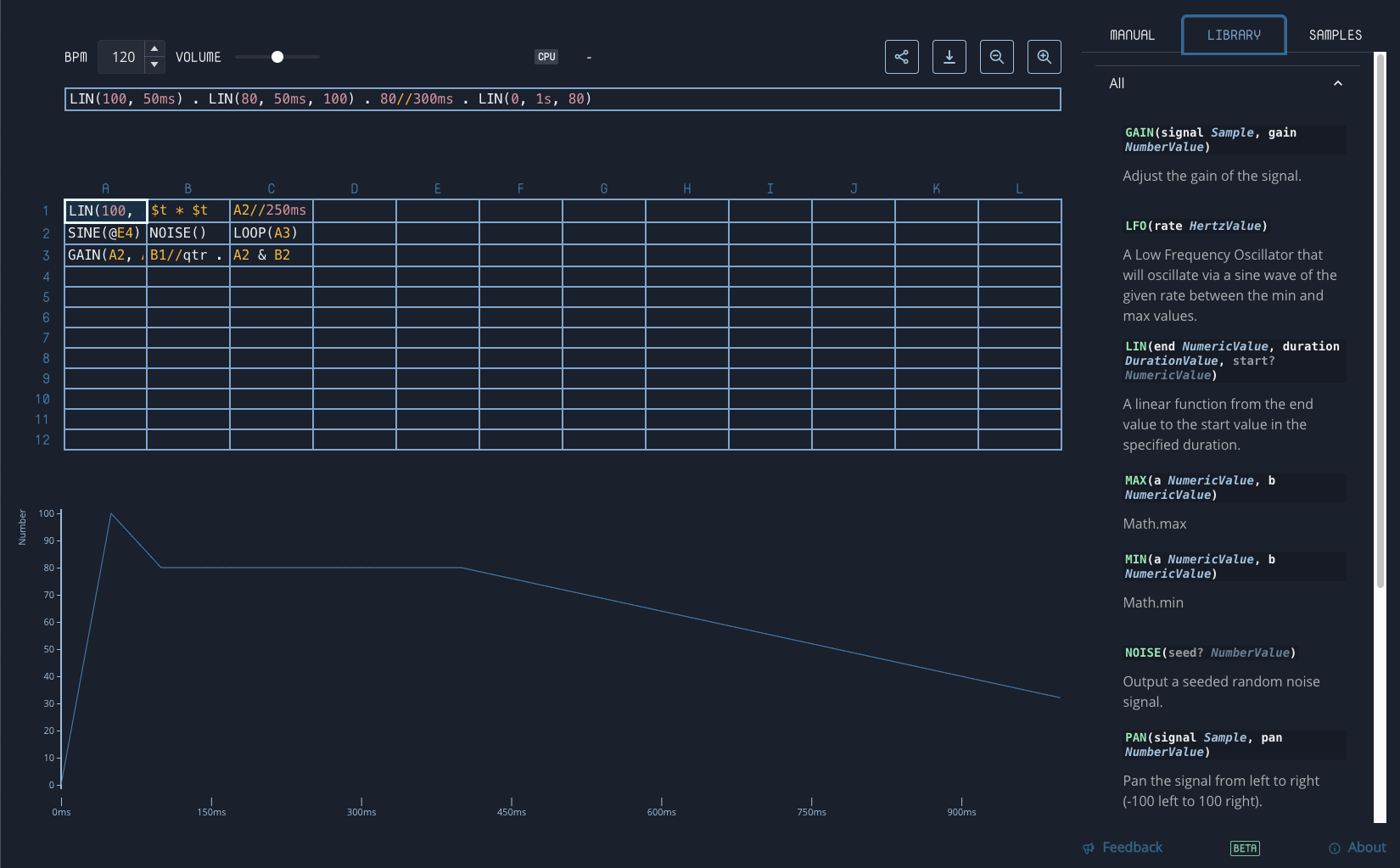Image resolution: width=1400 pixels, height=868 pixels.
Task: Click the 150ms tick on chart axis
Action: pyautogui.click(x=211, y=812)
